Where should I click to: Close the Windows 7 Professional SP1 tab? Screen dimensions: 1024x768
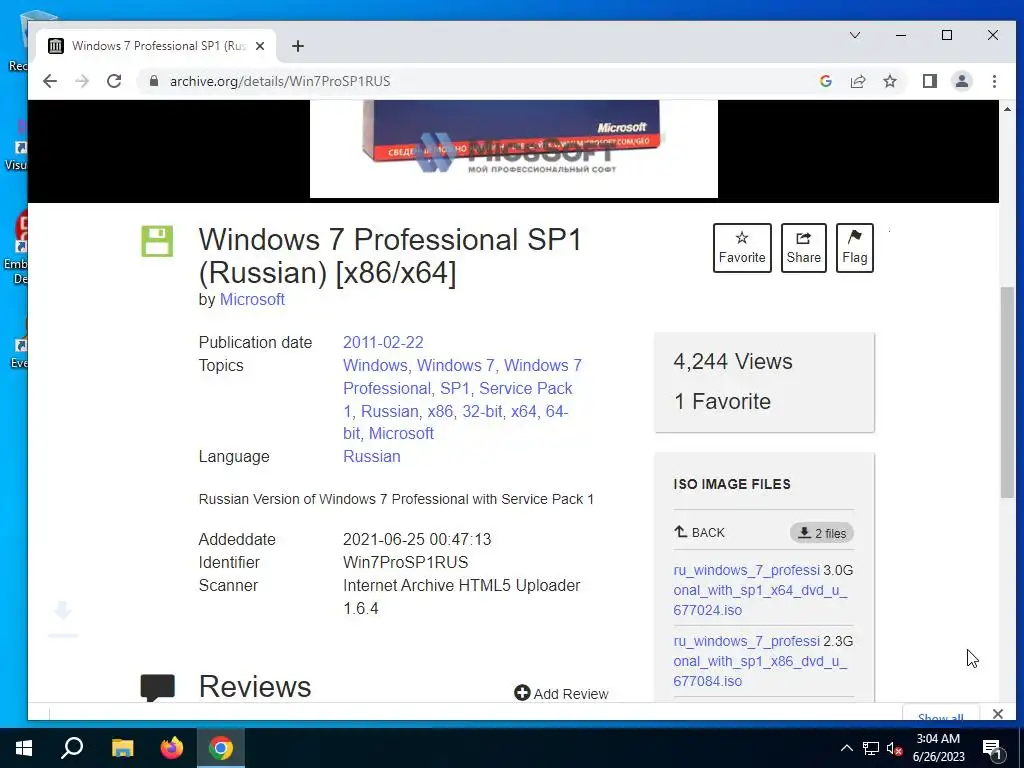pos(259,46)
